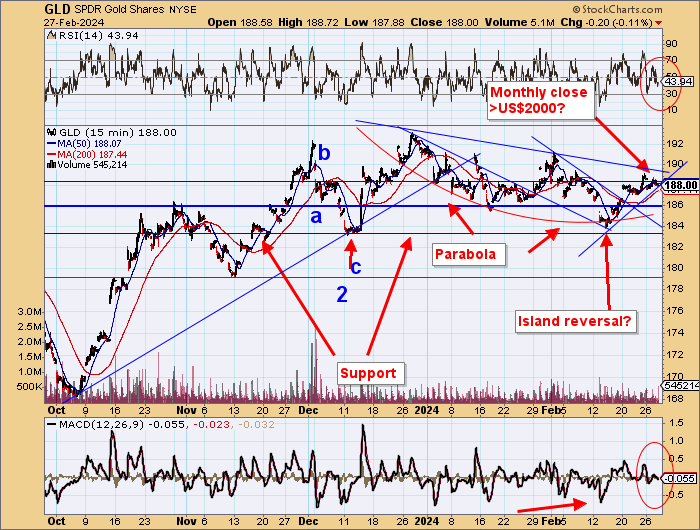Click the -0.055 MACD value tag on the right axis
Image resolution: width=700 pixels, height=530 pixels.
click(679, 478)
